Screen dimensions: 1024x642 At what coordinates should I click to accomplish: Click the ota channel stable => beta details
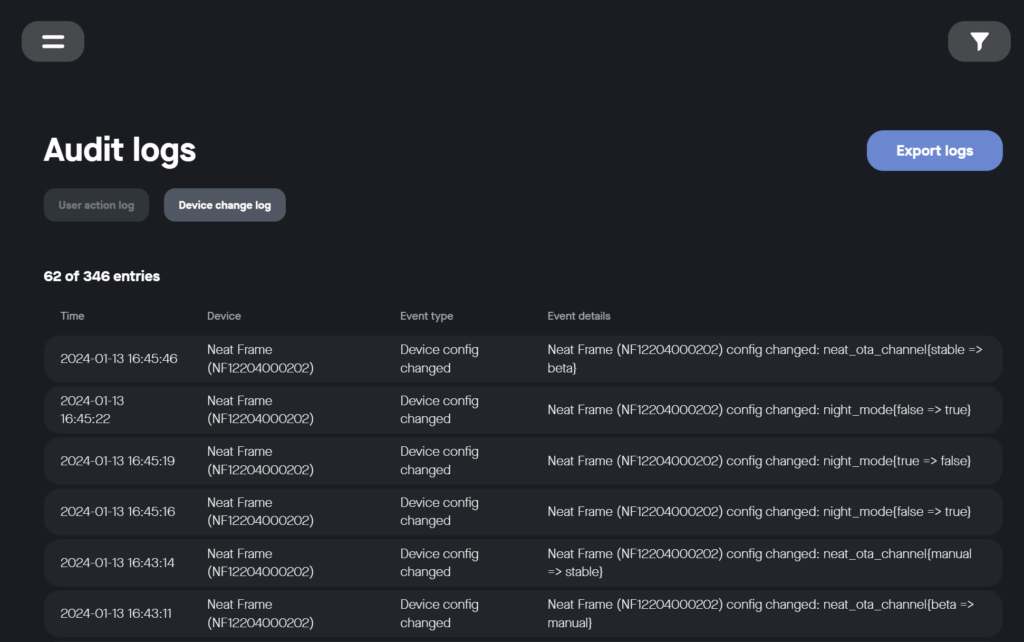765,359
